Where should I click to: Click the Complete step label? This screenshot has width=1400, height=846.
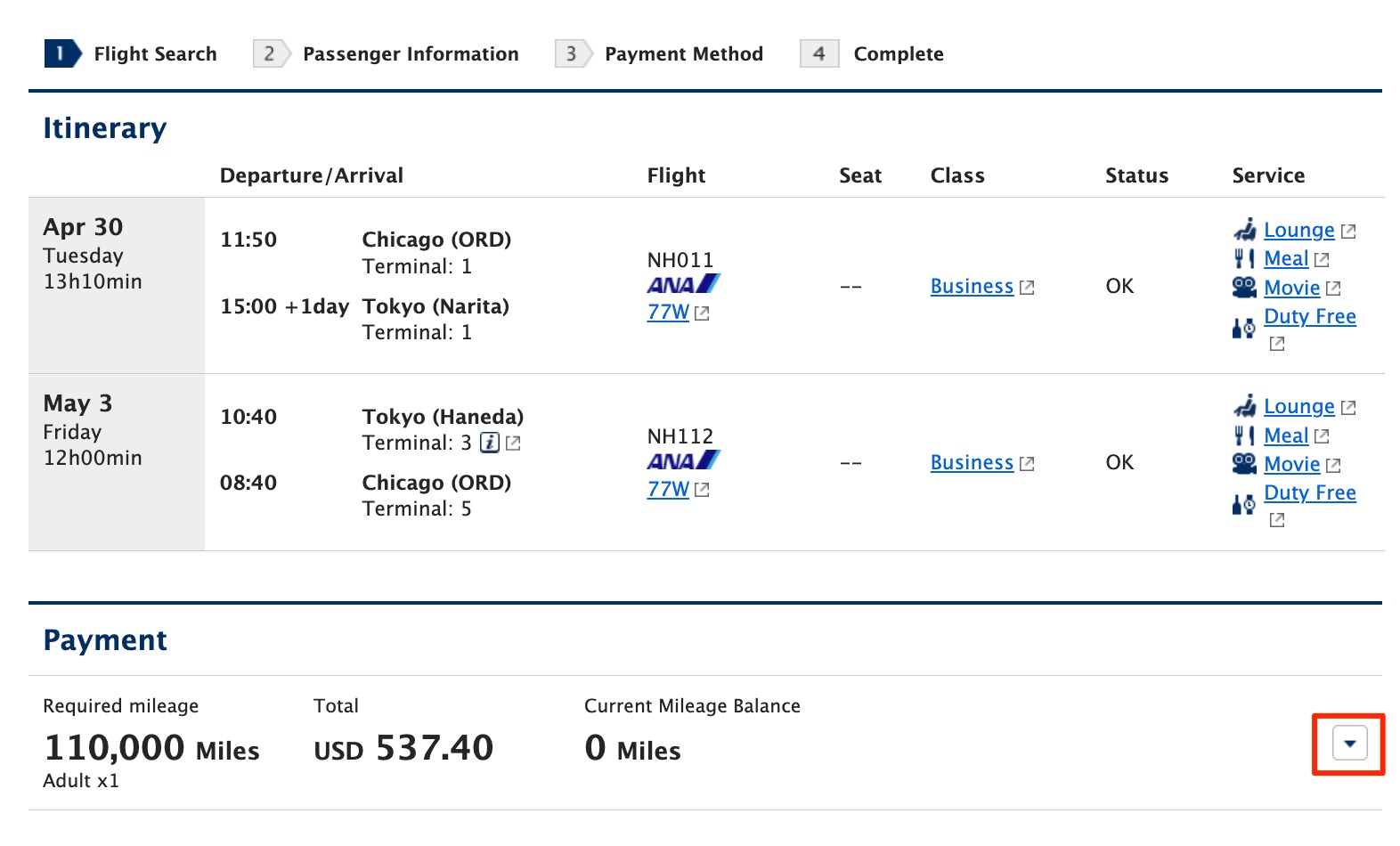tap(898, 54)
